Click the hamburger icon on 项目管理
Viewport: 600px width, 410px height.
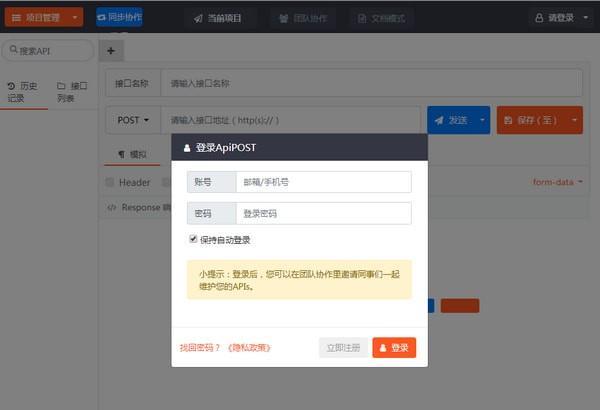pos(16,18)
